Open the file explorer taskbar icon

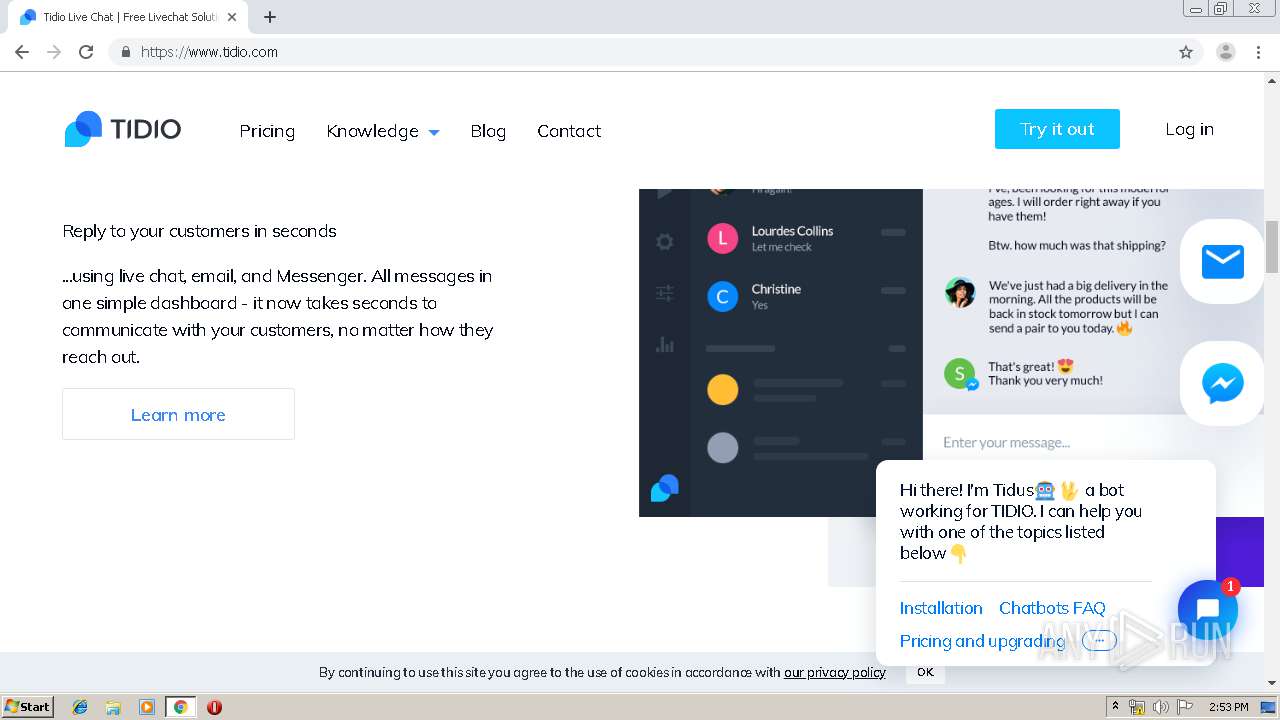[113, 707]
